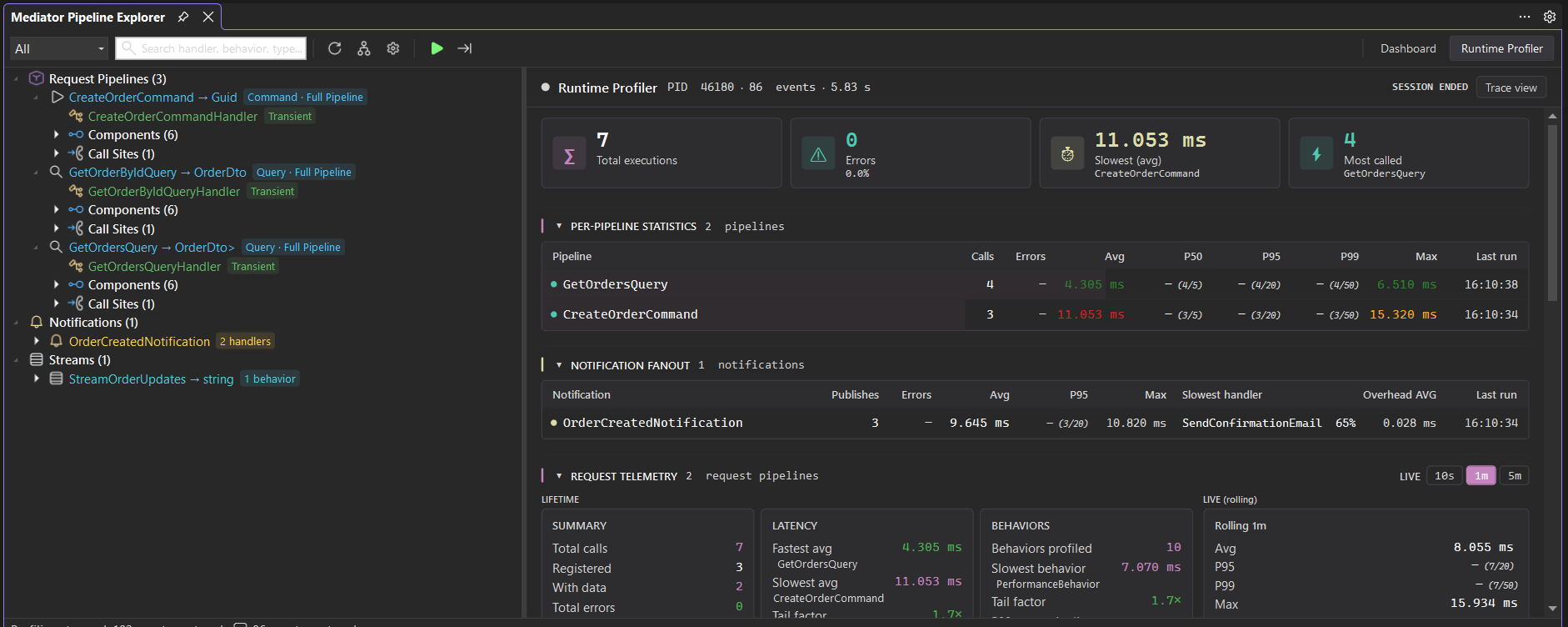Expand the OrderCreatedNotification node
The height and width of the screenshot is (627, 1568).
(37, 341)
